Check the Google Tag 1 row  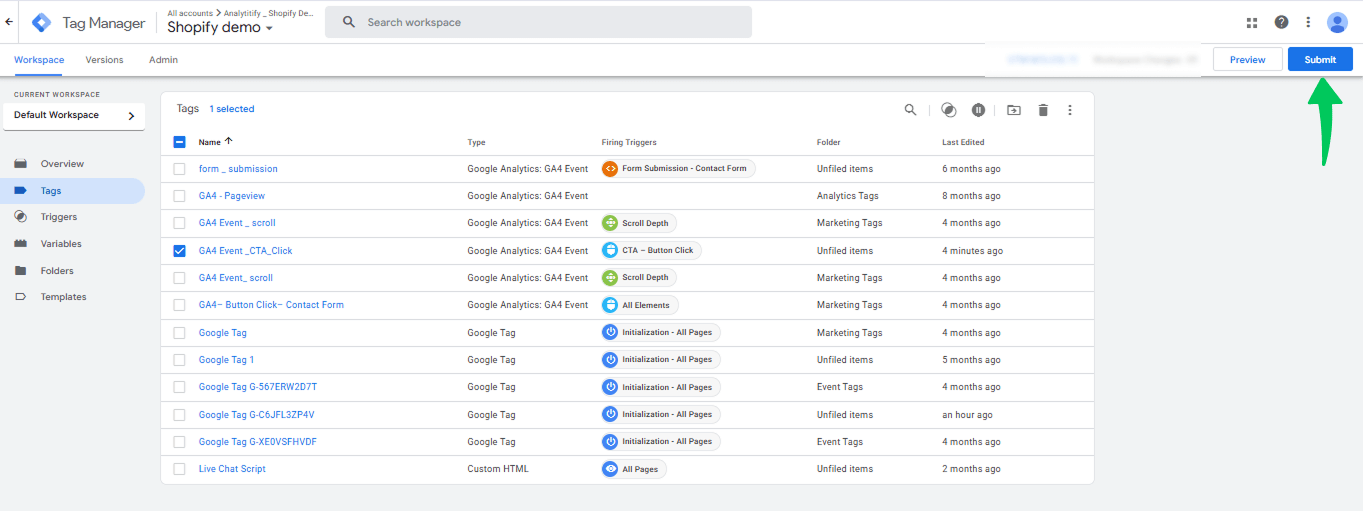tap(180, 360)
